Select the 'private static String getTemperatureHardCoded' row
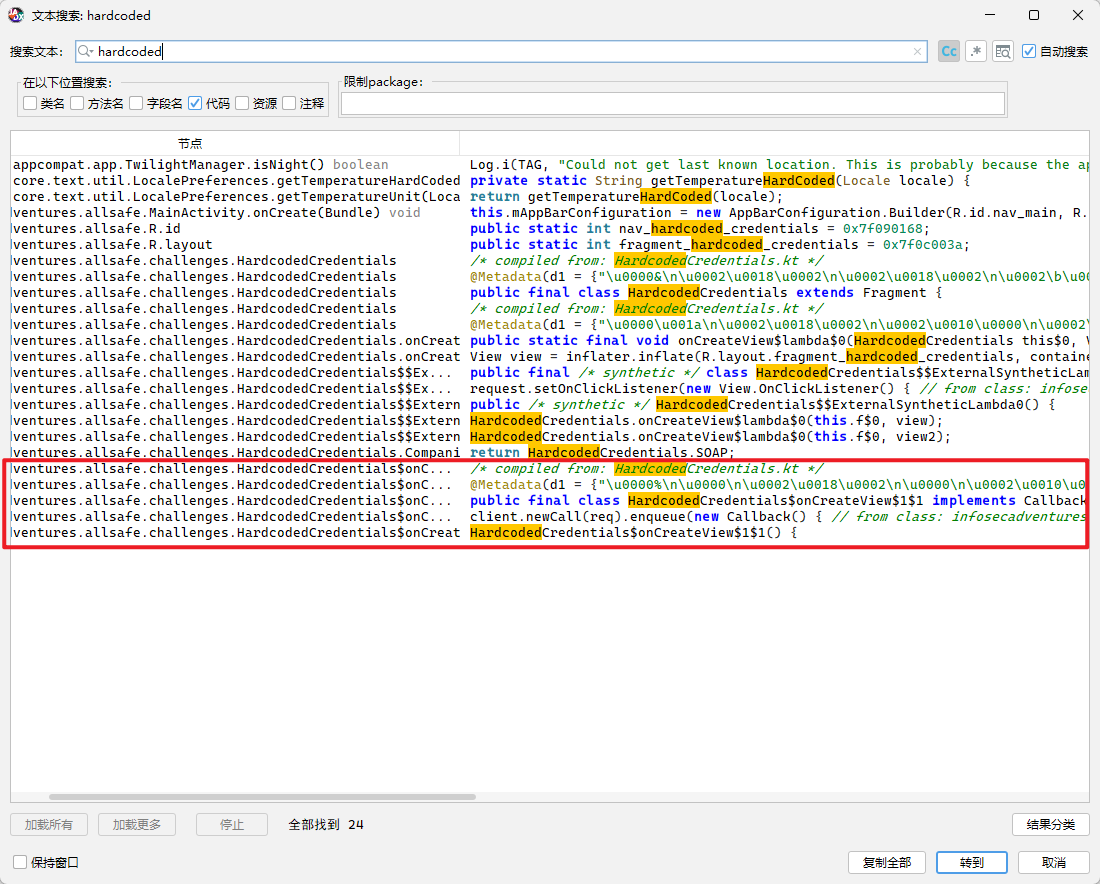 point(550,181)
